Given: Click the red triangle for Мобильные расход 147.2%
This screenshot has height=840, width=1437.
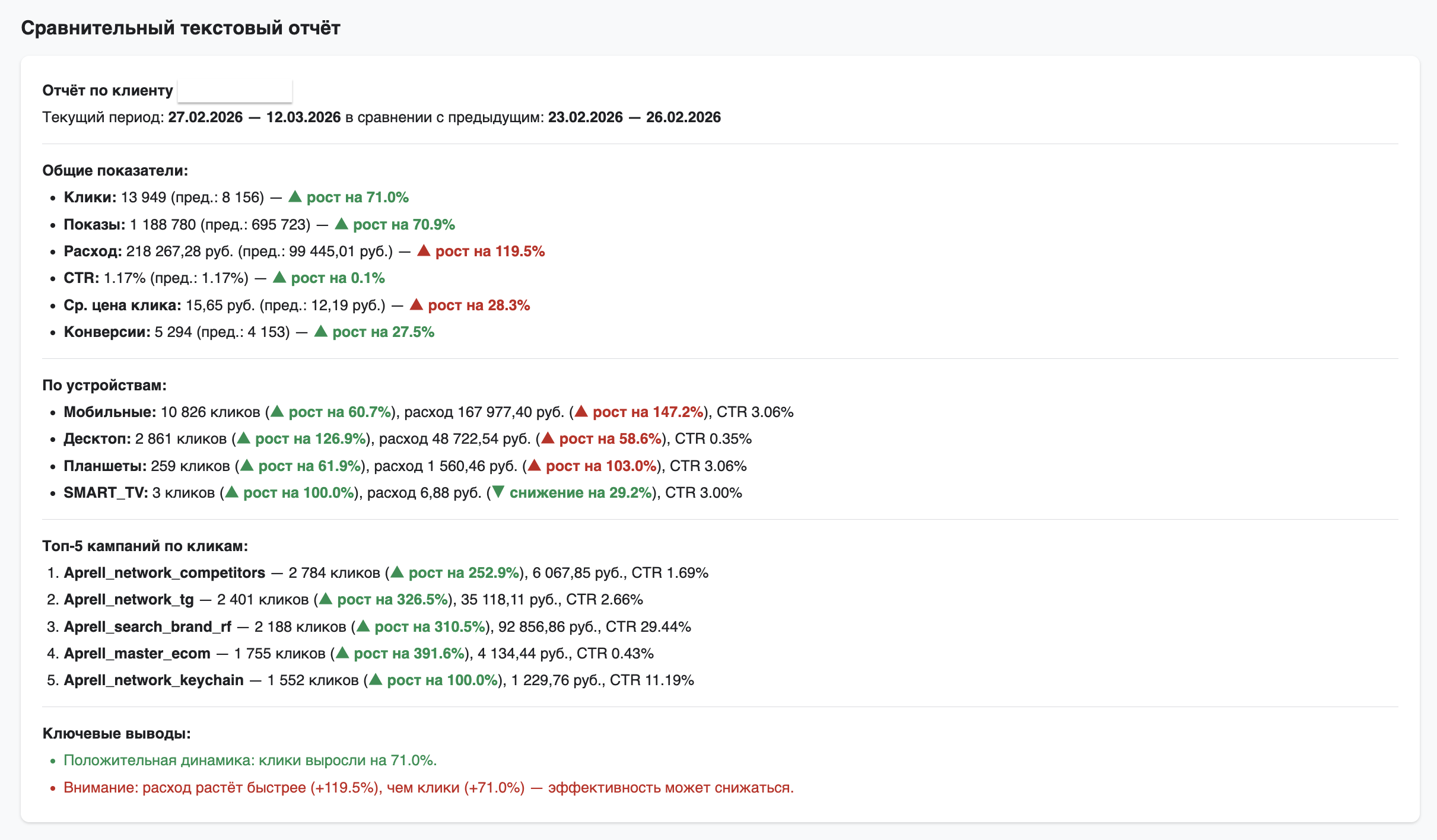Looking at the screenshot, I should click(x=581, y=411).
